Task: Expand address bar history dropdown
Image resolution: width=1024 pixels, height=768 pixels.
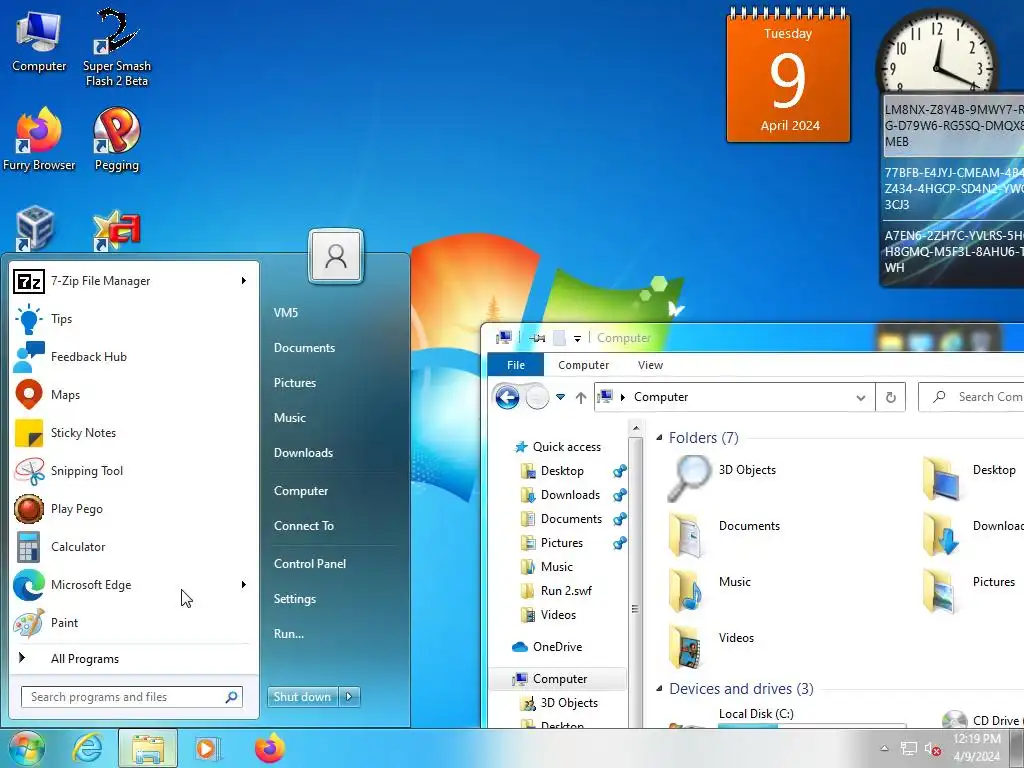Action: [x=861, y=397]
